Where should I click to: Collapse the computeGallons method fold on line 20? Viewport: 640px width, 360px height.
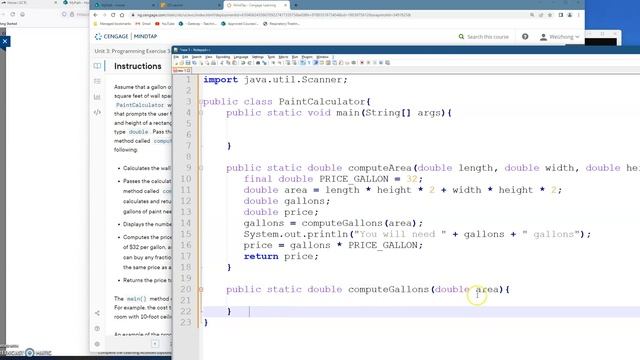point(200,289)
